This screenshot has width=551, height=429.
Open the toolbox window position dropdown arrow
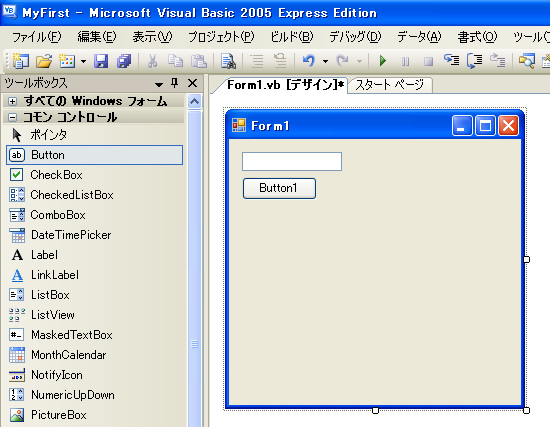click(159, 84)
